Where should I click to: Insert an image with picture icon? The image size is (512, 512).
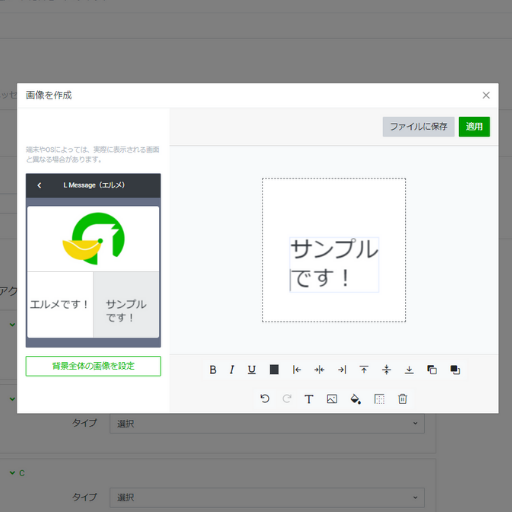[332, 399]
